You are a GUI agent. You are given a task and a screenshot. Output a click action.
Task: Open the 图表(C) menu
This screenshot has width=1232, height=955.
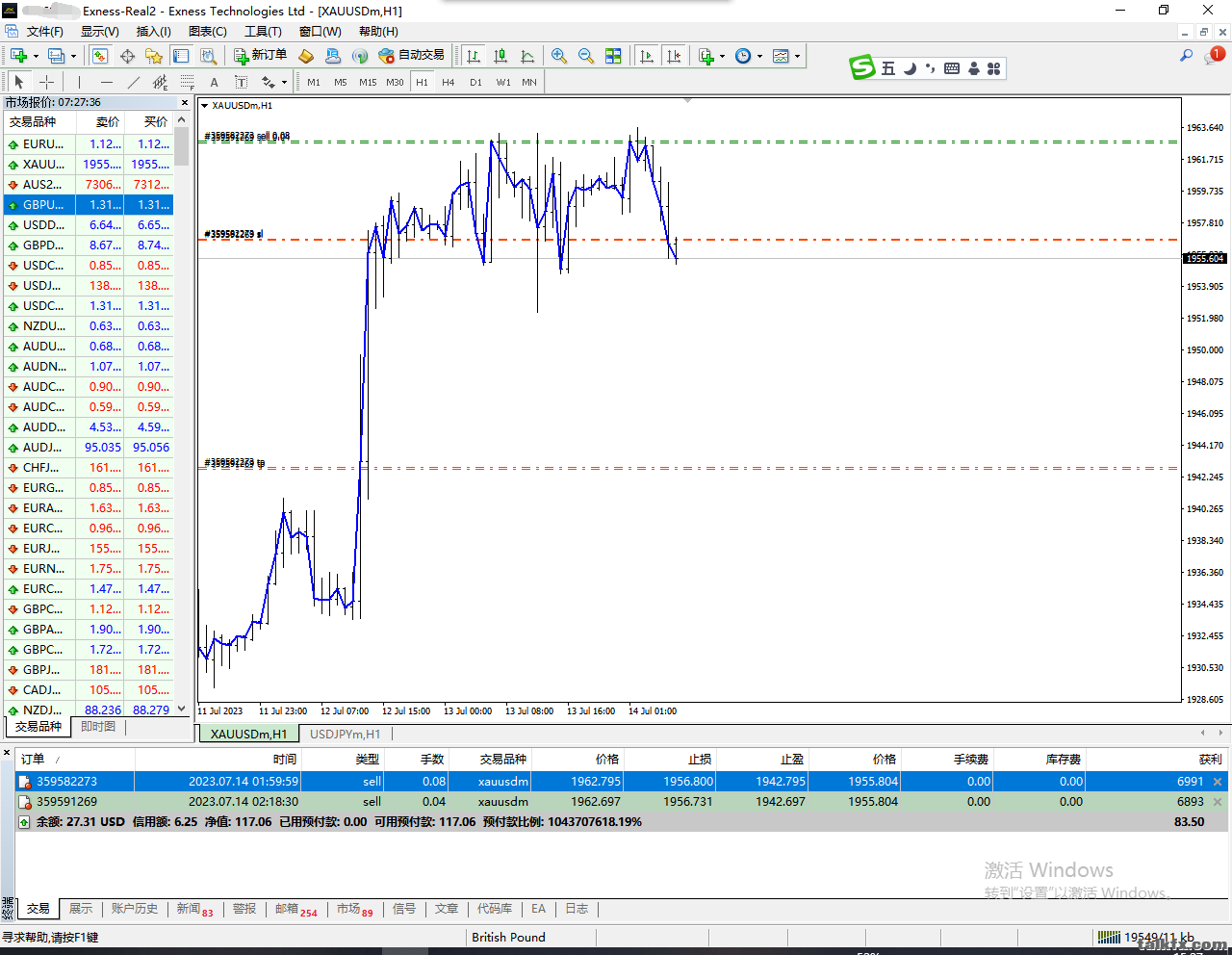(x=208, y=32)
